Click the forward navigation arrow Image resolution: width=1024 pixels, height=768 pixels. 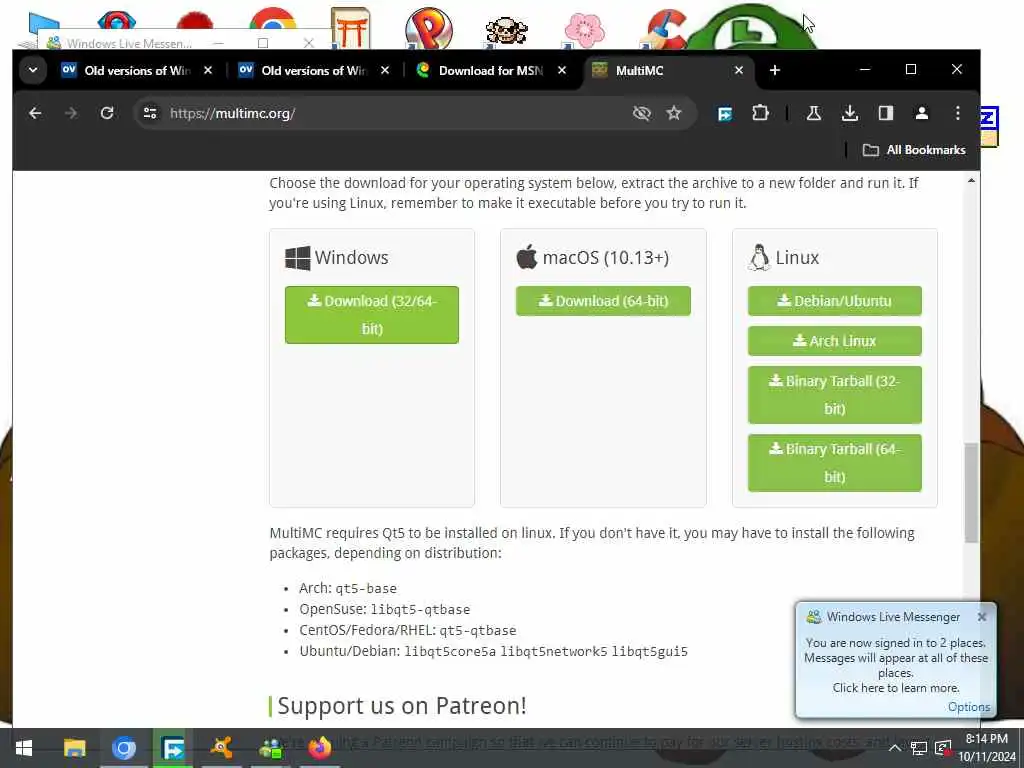pos(71,113)
